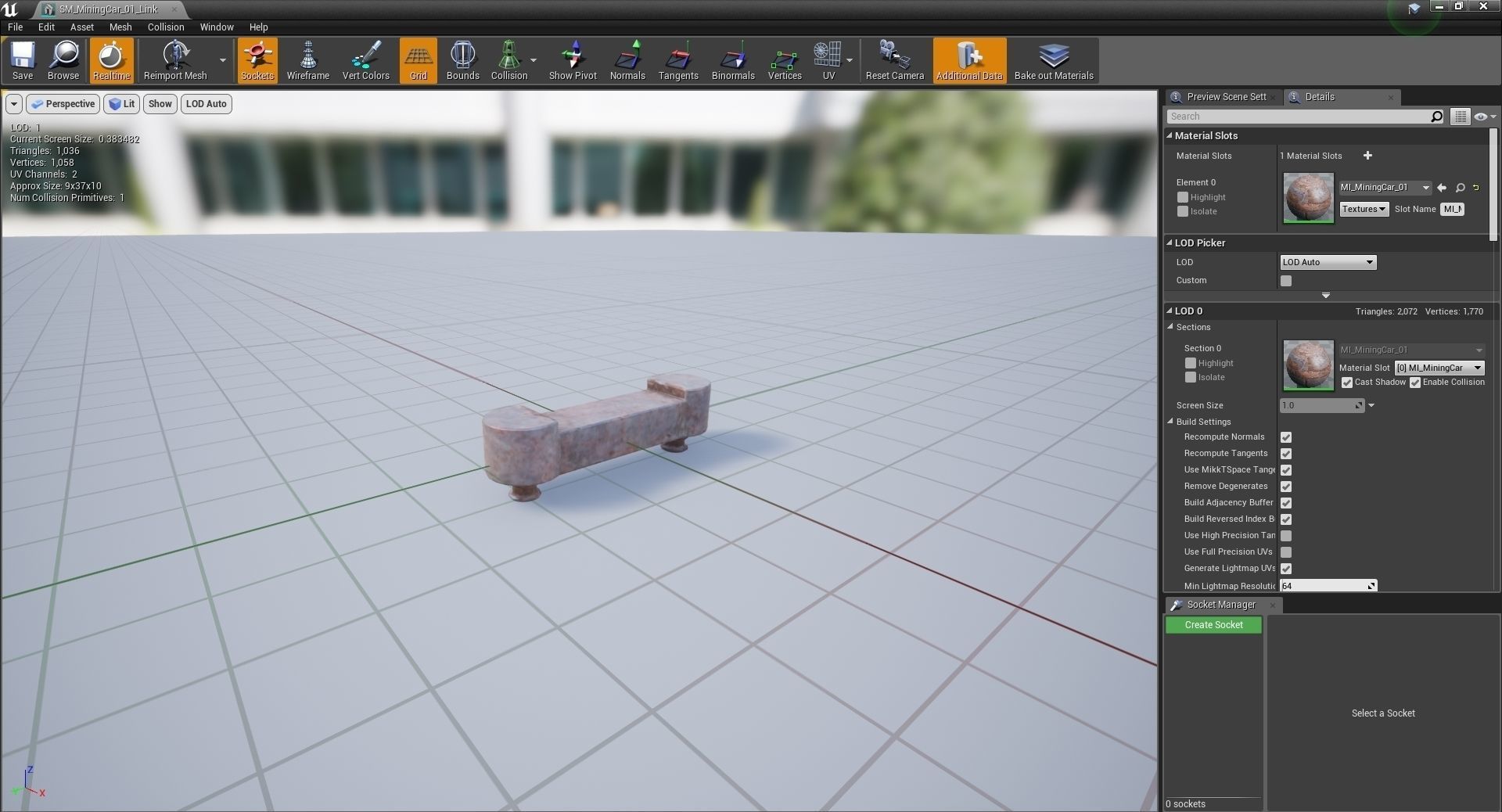The height and width of the screenshot is (812, 1502).
Task: Enable Custom LOD checkbox
Action: [1286, 281]
